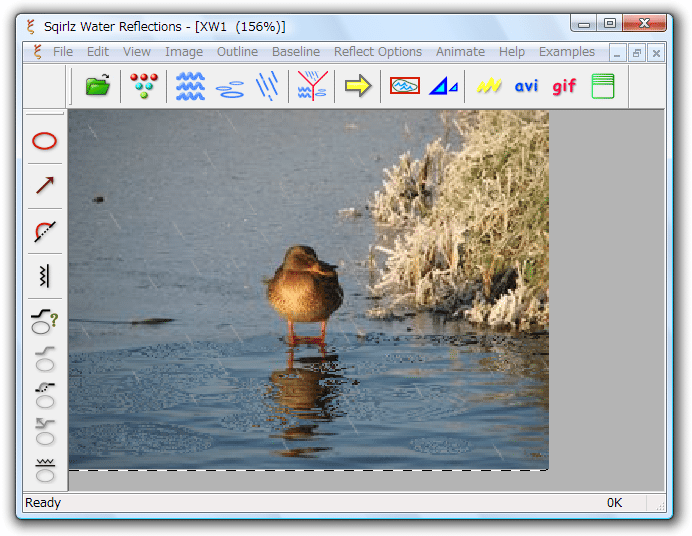
Task: Click the status bar resize grip
Action: click(660, 506)
